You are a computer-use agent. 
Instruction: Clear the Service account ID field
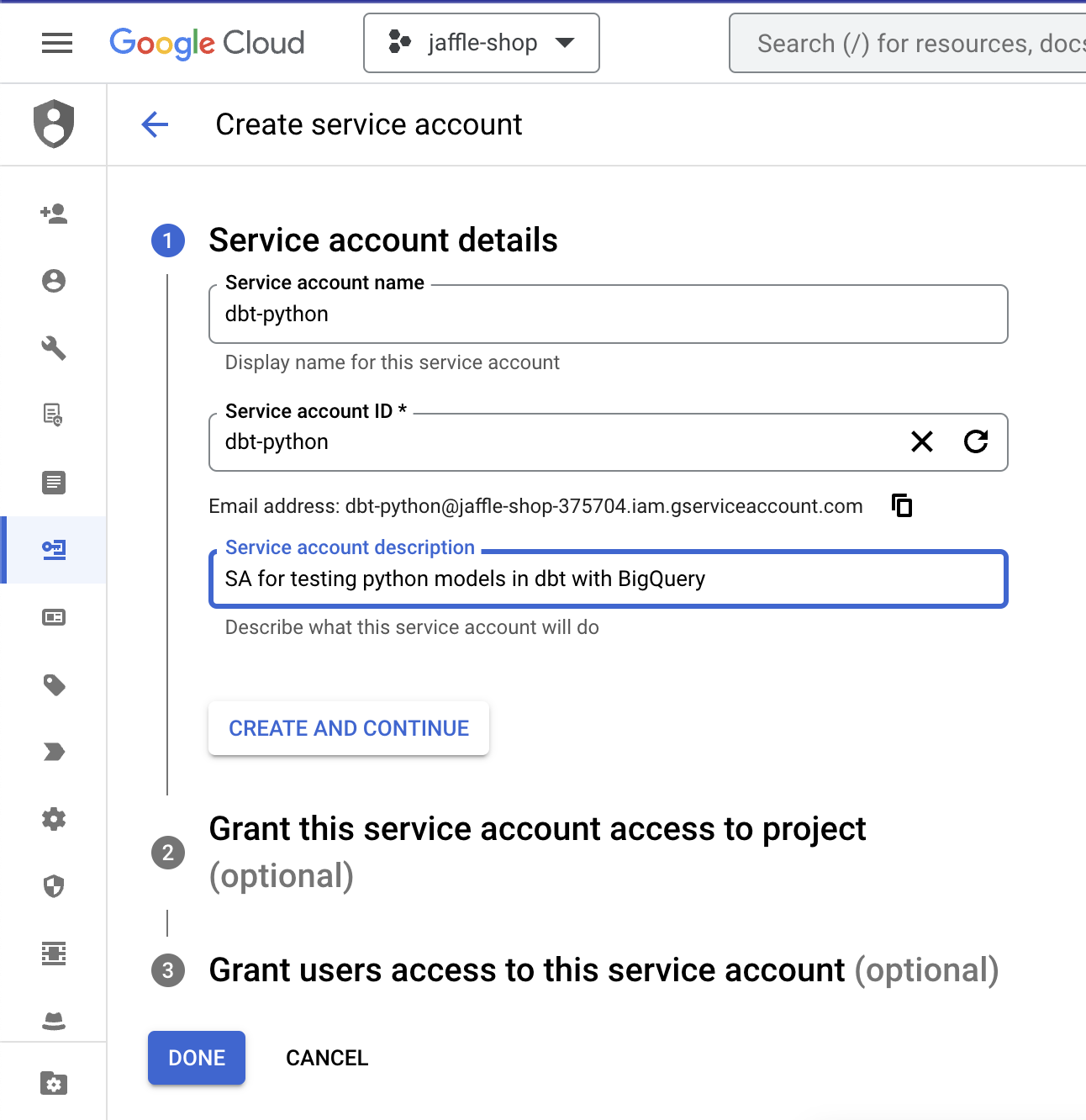[x=922, y=441]
